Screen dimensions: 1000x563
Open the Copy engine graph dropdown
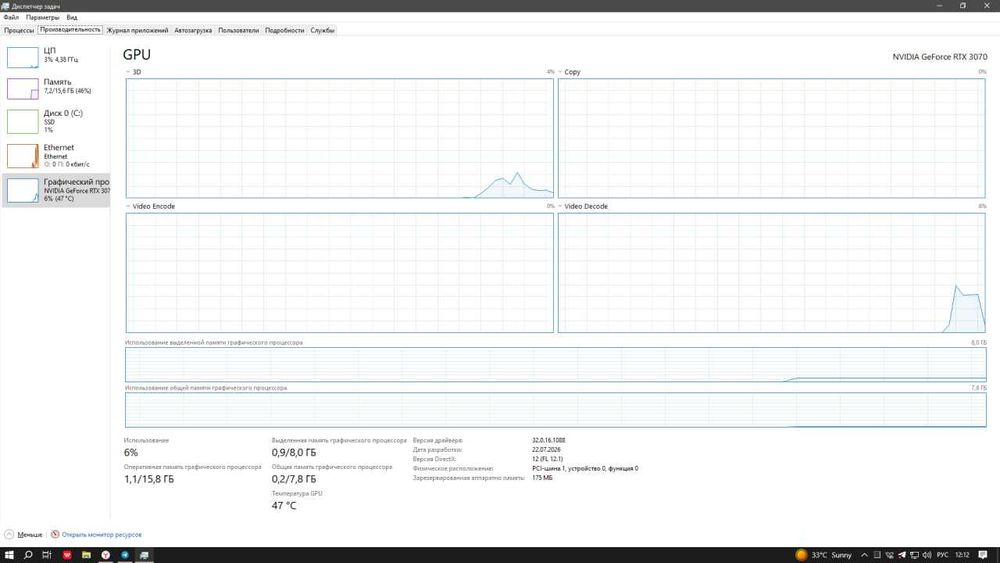click(x=560, y=72)
